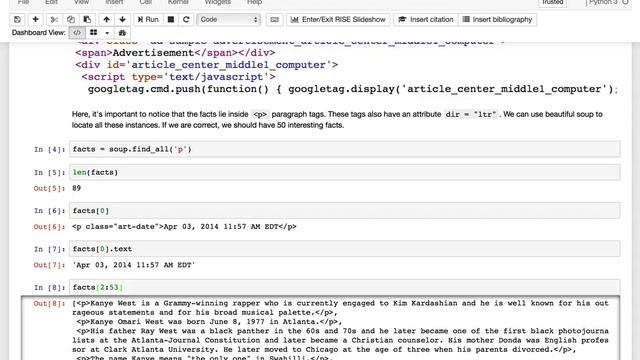This screenshot has width=640, height=360.
Task: Click the Kanye Omari West born line
Action: 209,322
